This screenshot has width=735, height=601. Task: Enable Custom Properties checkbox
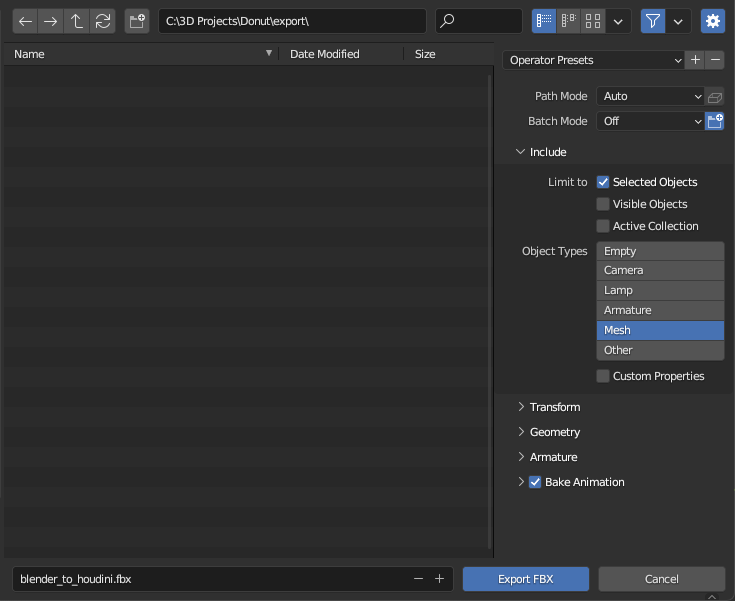tap(603, 376)
